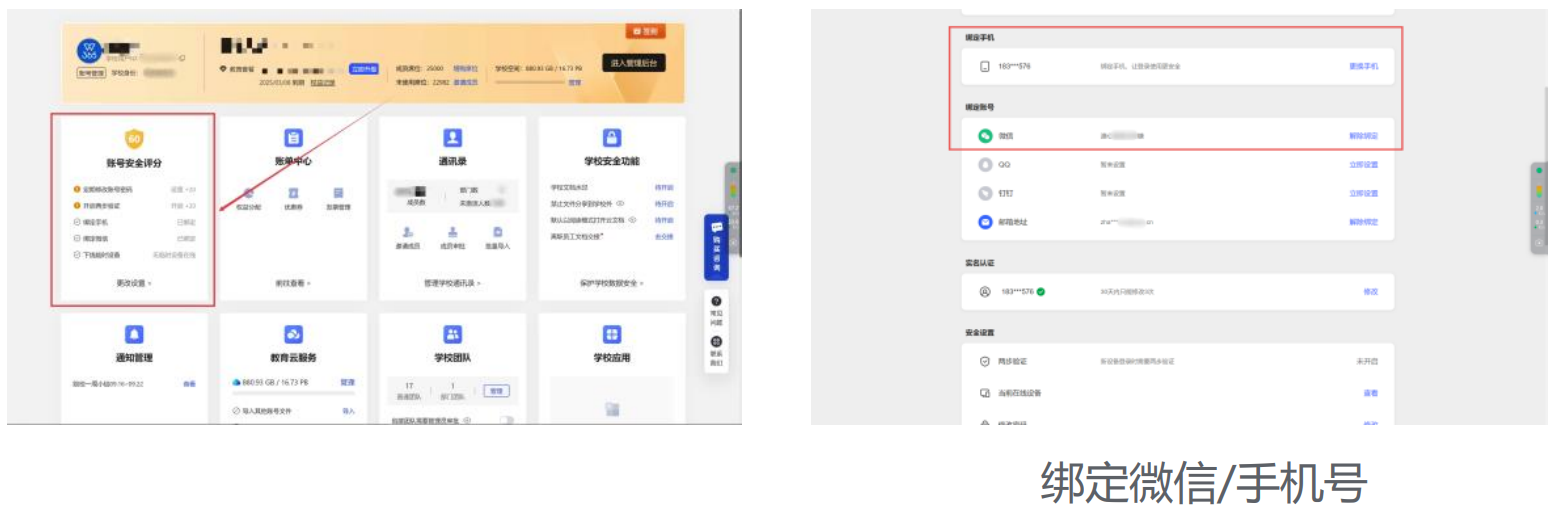Toggle the switch in the 学校团队 card
Viewport: 1555px width, 520px height.
point(507,420)
